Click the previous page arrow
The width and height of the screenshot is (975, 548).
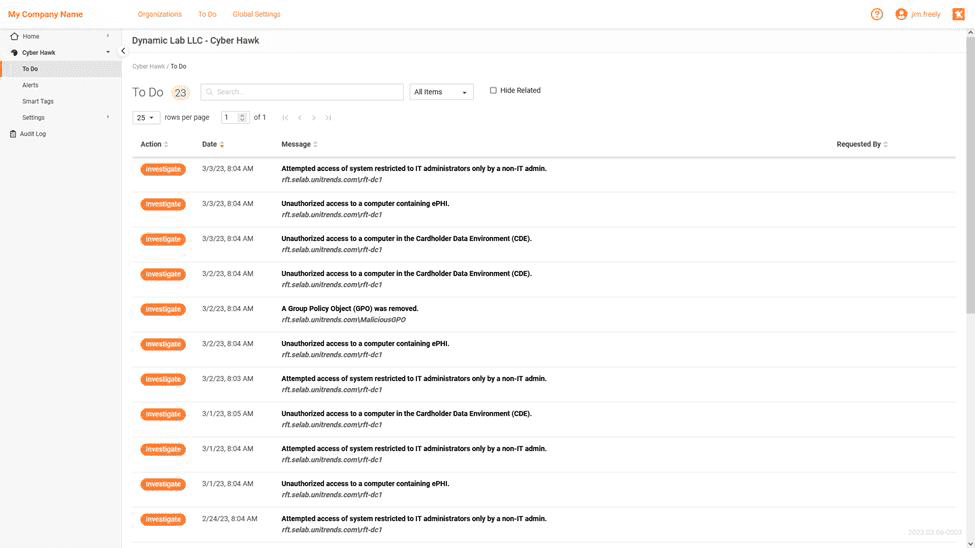coord(300,118)
